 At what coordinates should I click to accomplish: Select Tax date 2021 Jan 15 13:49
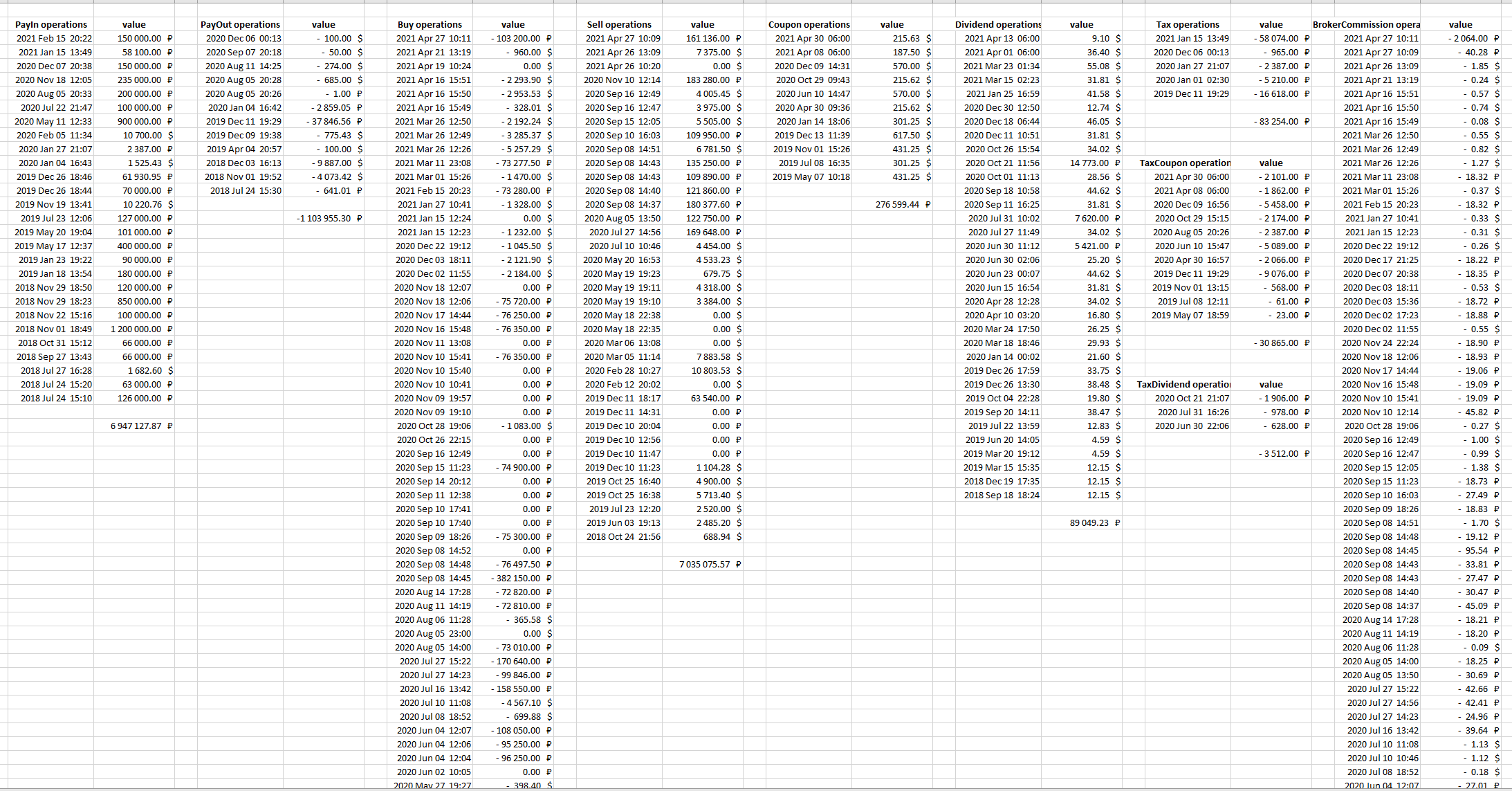[1188, 38]
